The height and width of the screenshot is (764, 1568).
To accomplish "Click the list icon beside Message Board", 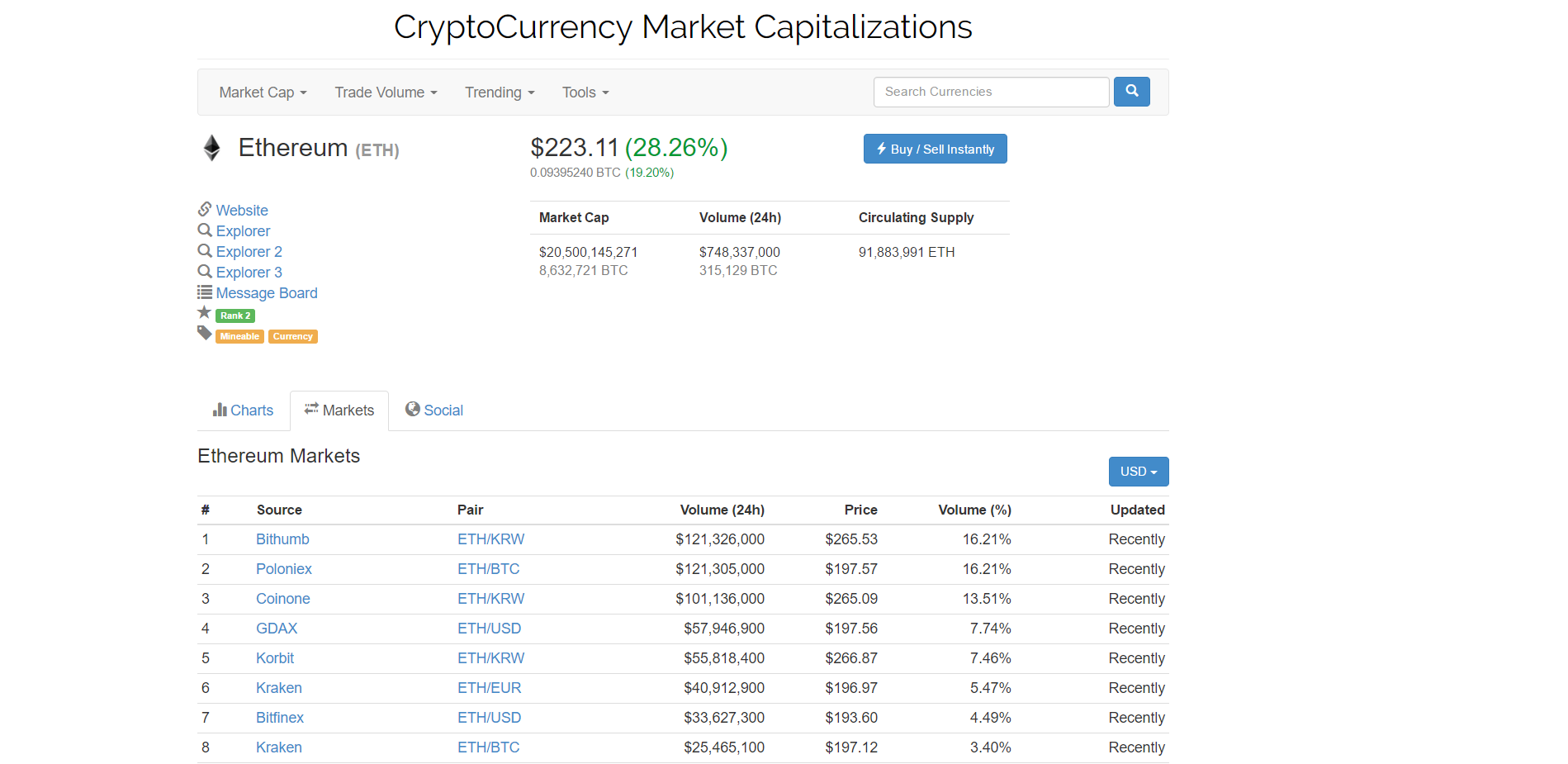I will point(205,292).
